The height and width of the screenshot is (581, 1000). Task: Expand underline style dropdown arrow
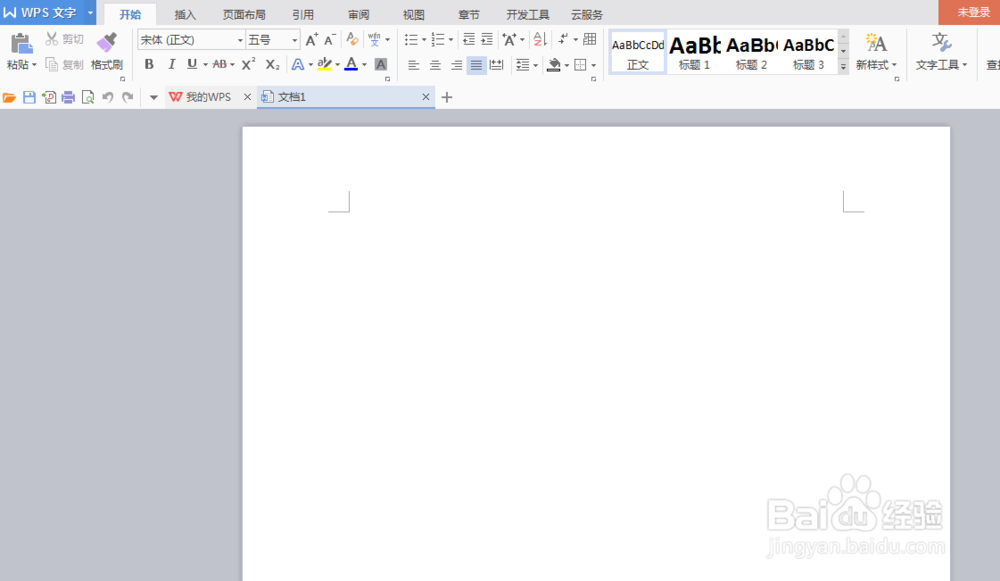205,64
